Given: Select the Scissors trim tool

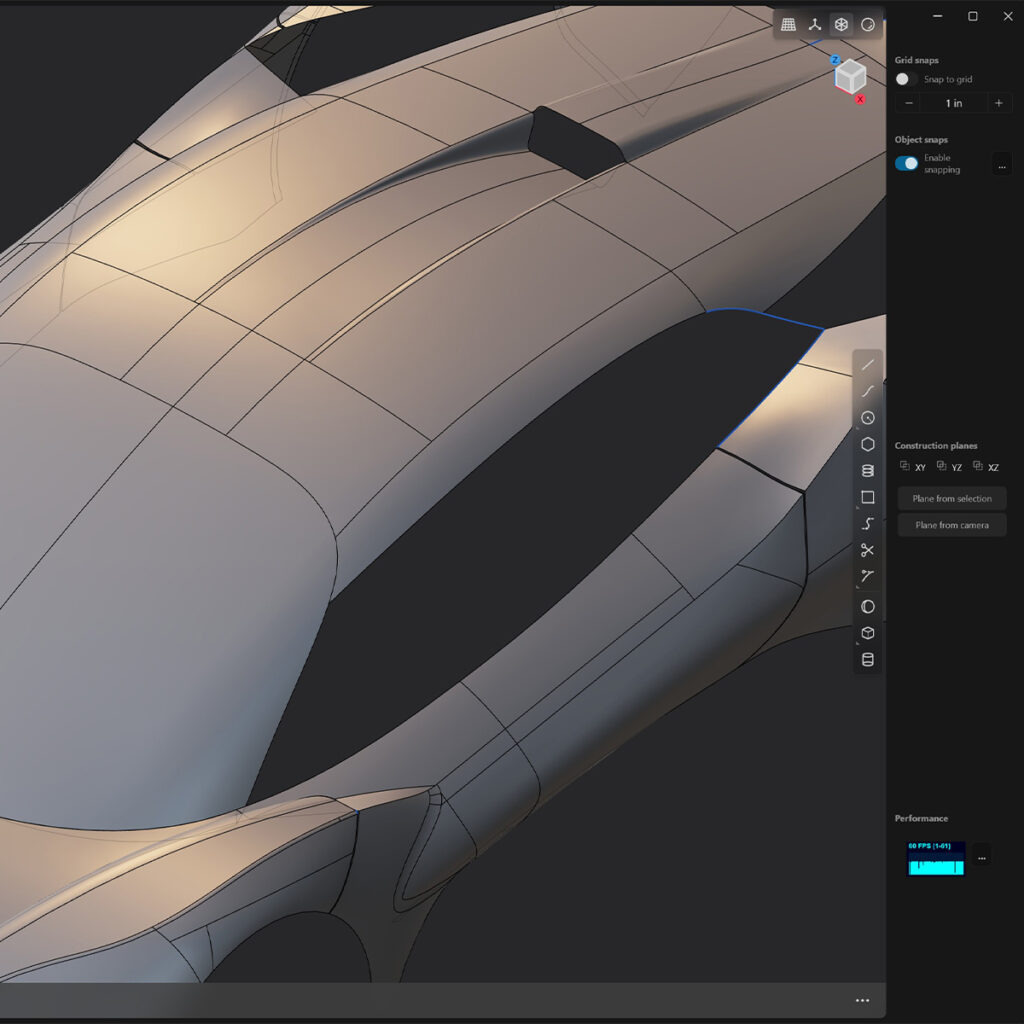Looking at the screenshot, I should pyautogui.click(x=867, y=550).
